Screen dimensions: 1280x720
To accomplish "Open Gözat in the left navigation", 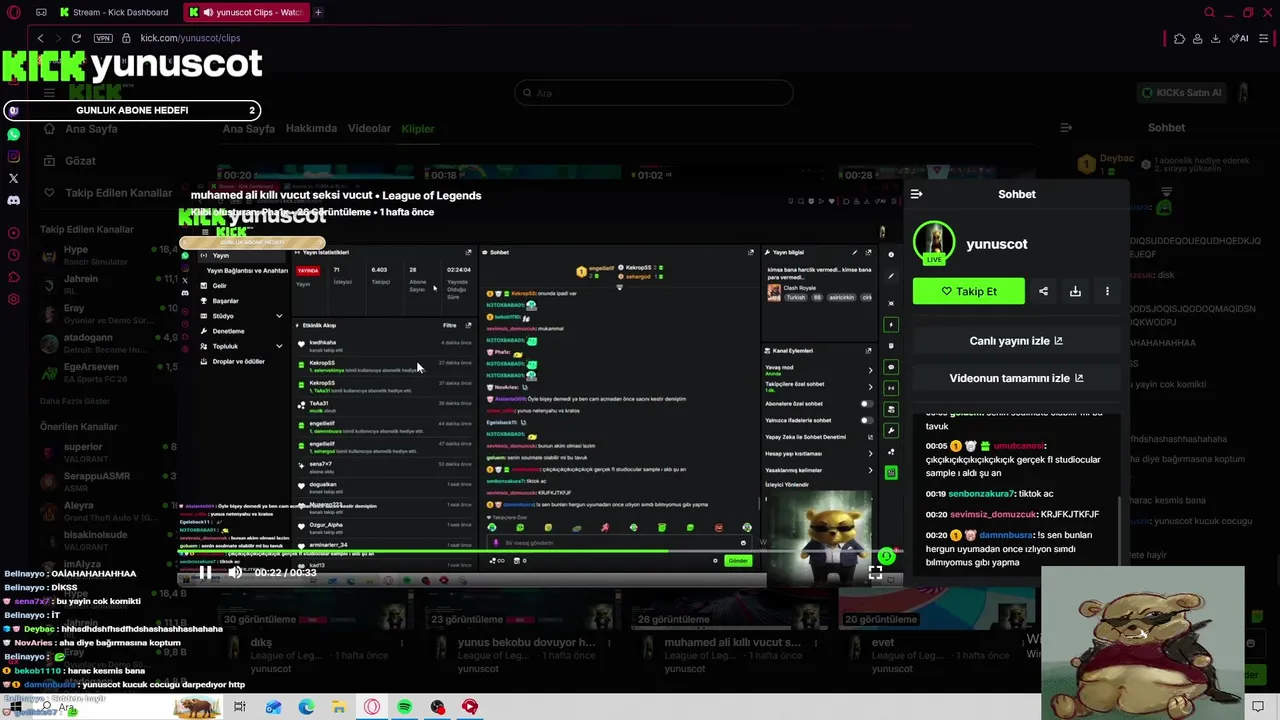I will [70, 161].
